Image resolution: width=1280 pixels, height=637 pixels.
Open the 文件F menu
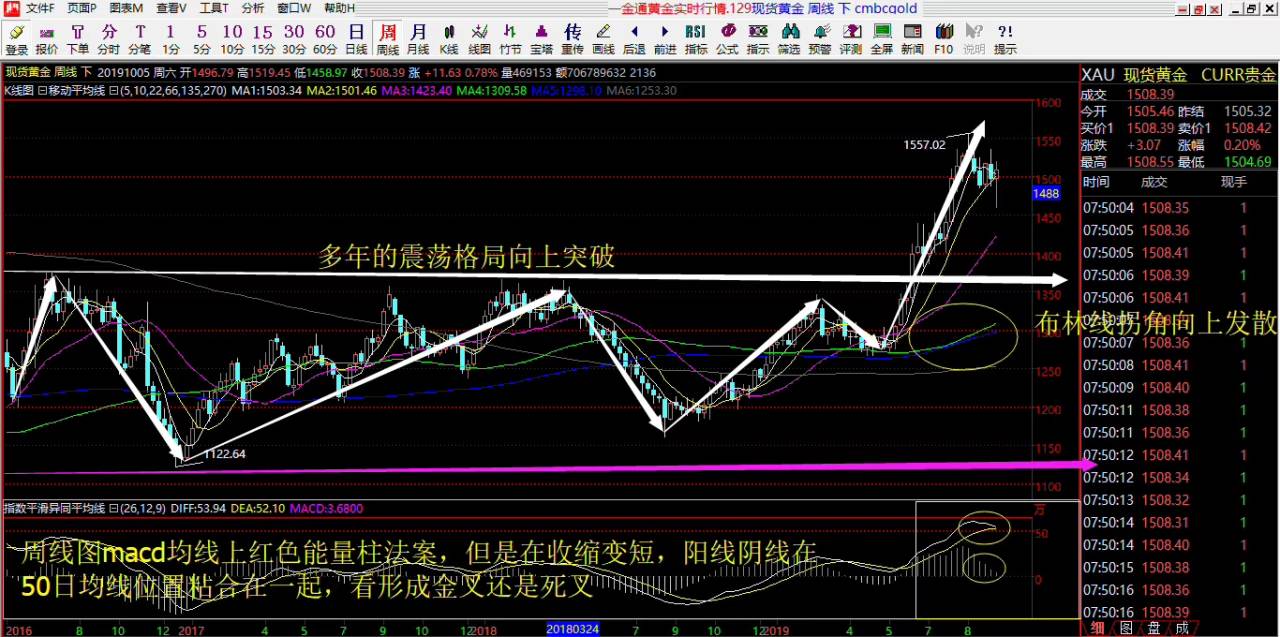coord(40,8)
